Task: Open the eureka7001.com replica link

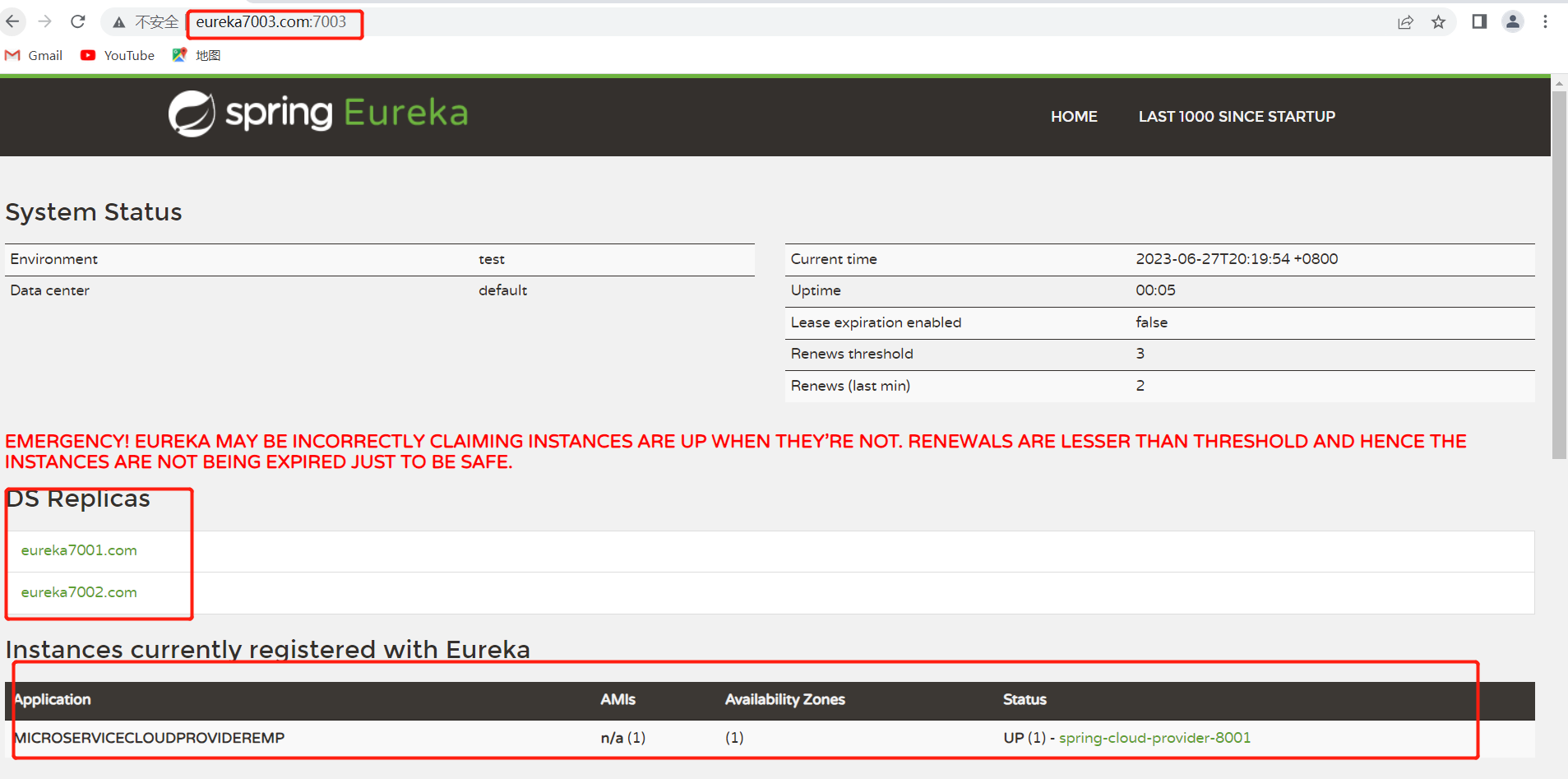Action: [79, 550]
